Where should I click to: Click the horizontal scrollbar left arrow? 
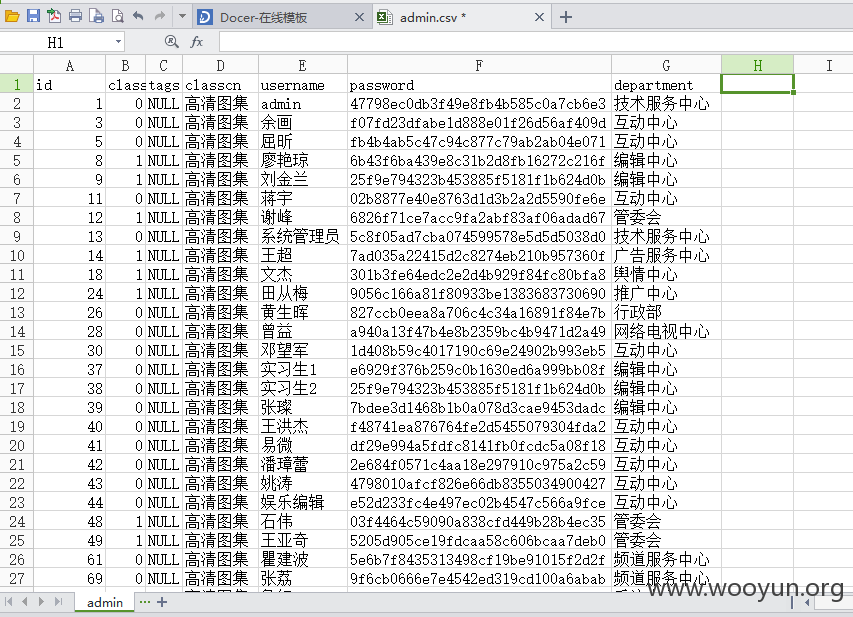[807, 602]
